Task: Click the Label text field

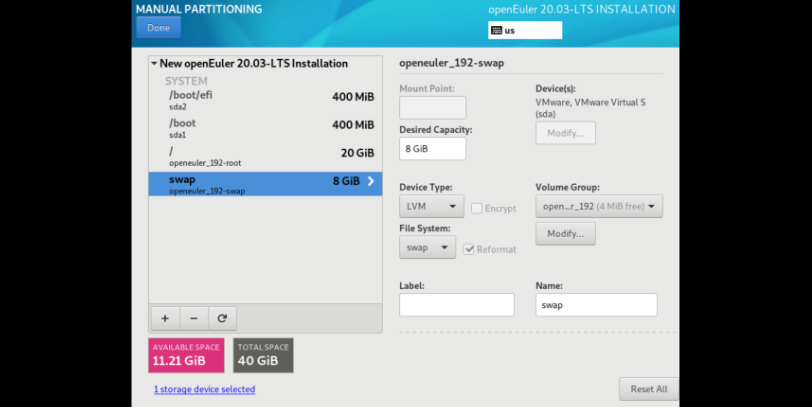Action: click(x=456, y=305)
